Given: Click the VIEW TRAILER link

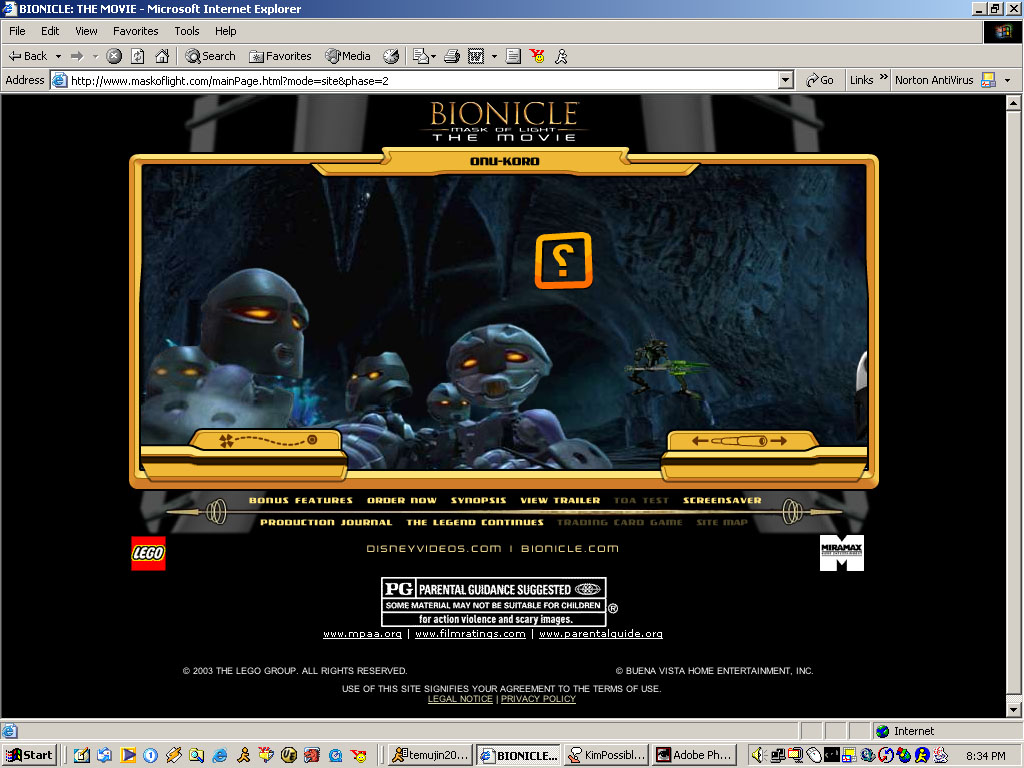Looking at the screenshot, I should [560, 500].
